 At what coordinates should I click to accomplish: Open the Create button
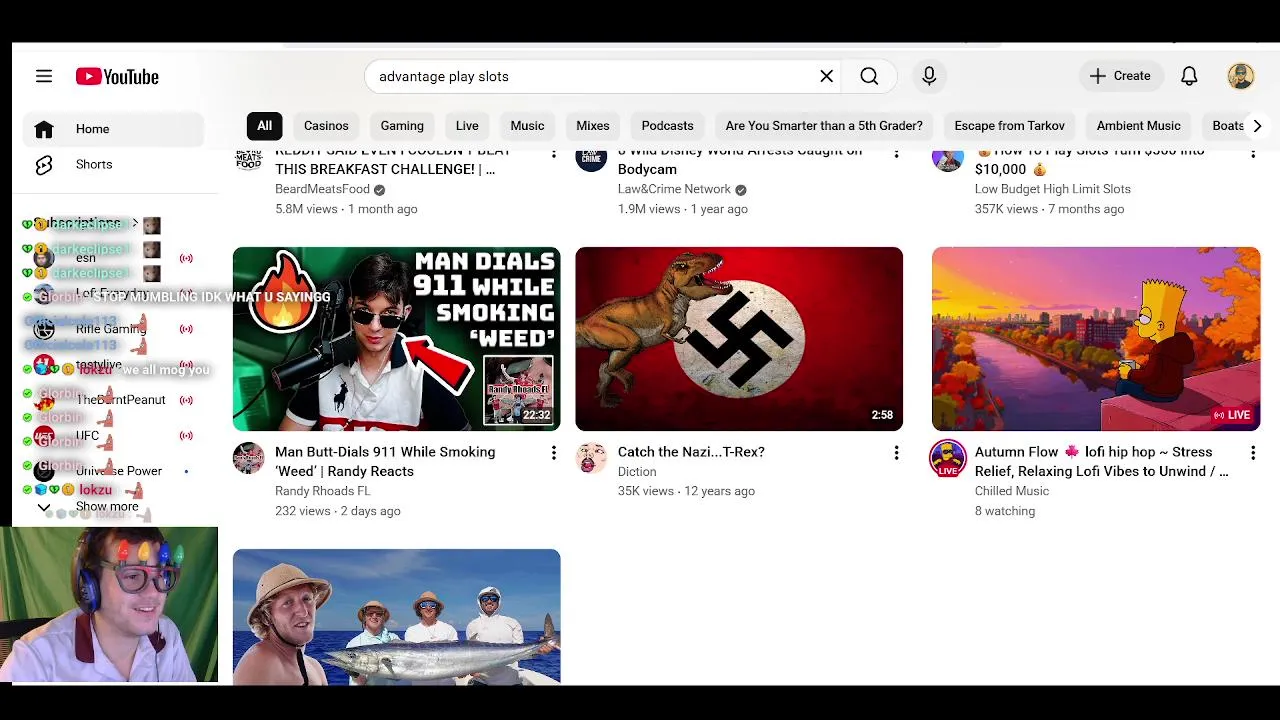(1120, 76)
